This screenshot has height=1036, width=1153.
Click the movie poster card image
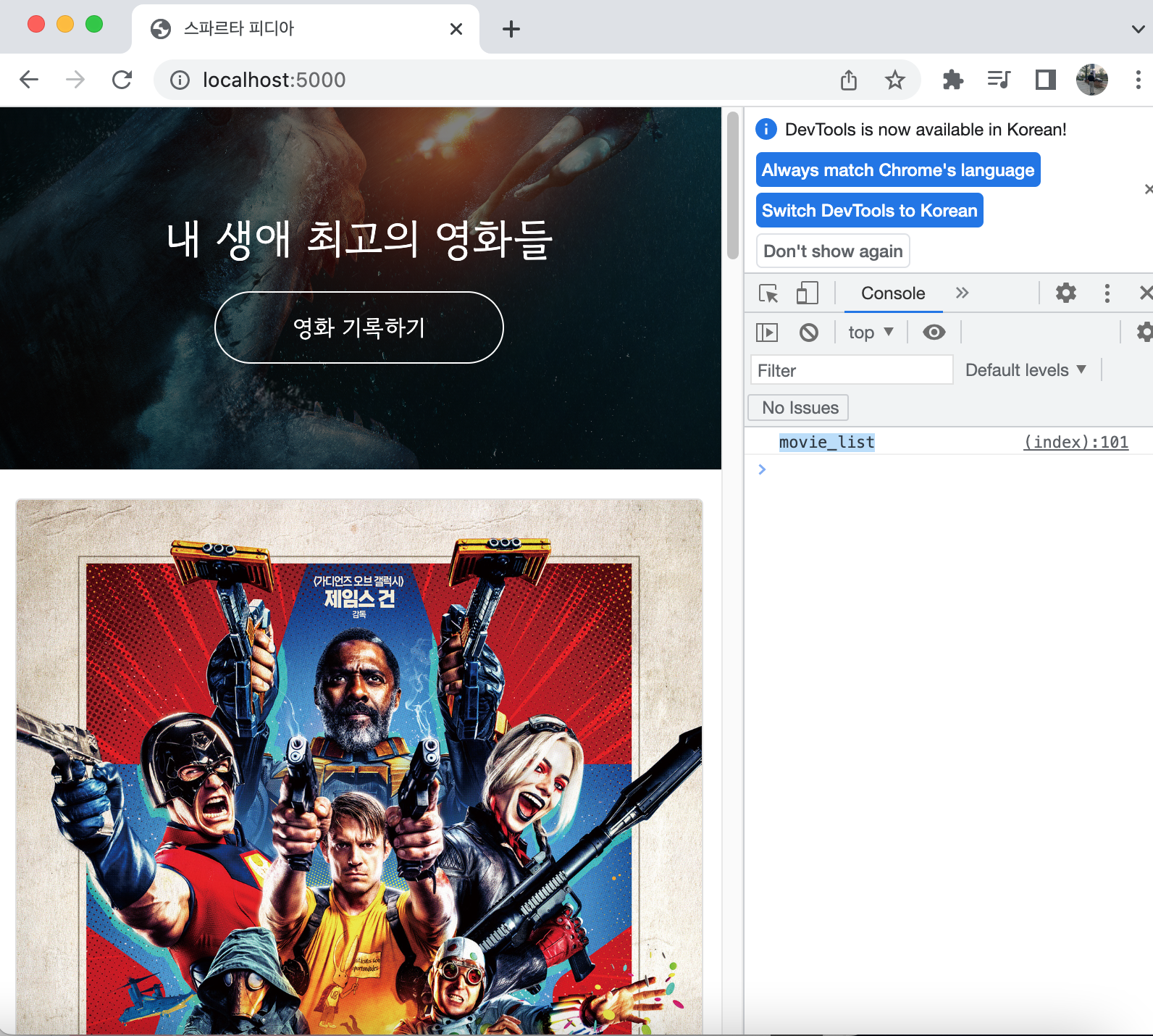(x=359, y=766)
